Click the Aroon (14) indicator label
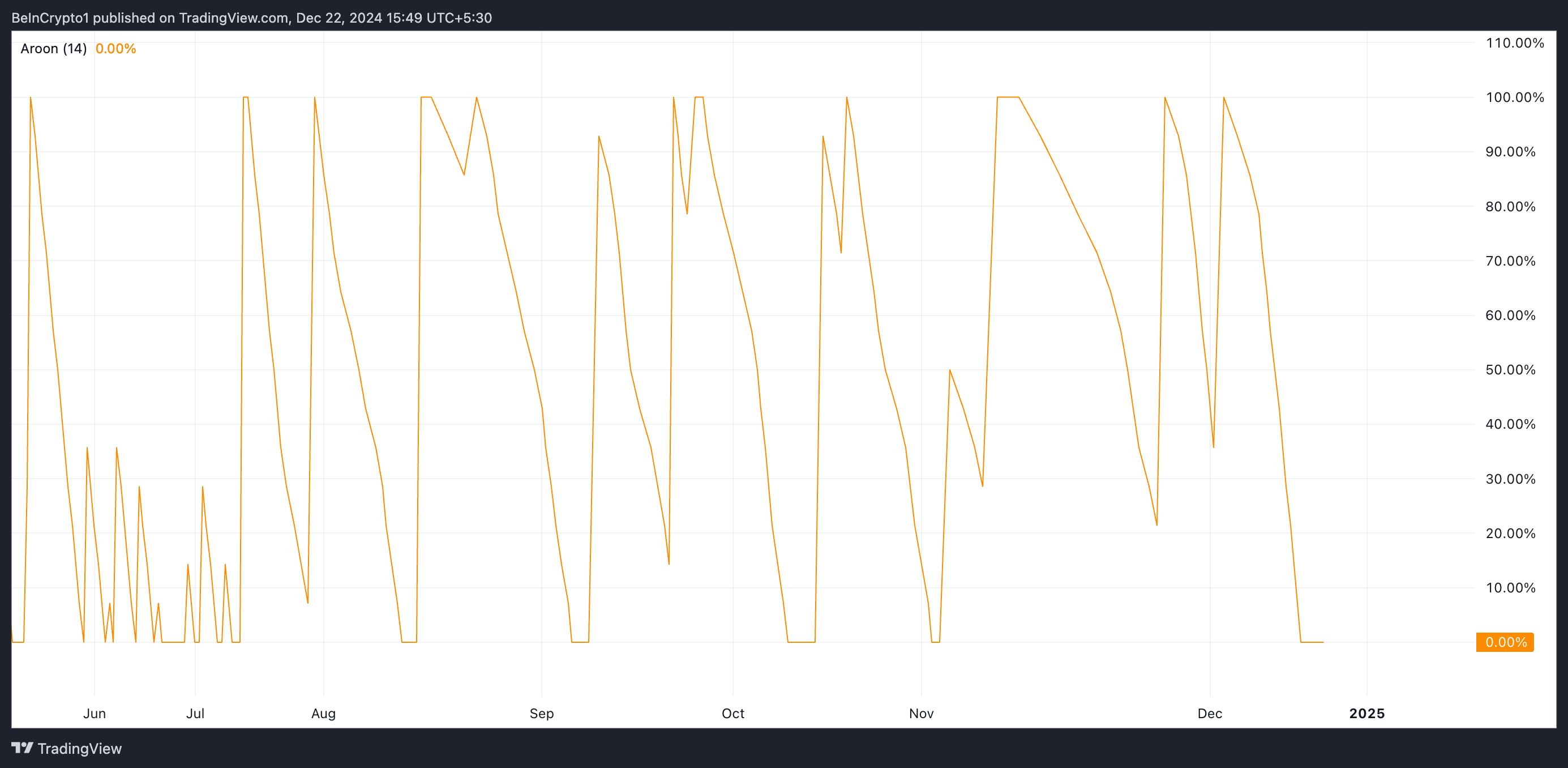 click(54, 49)
